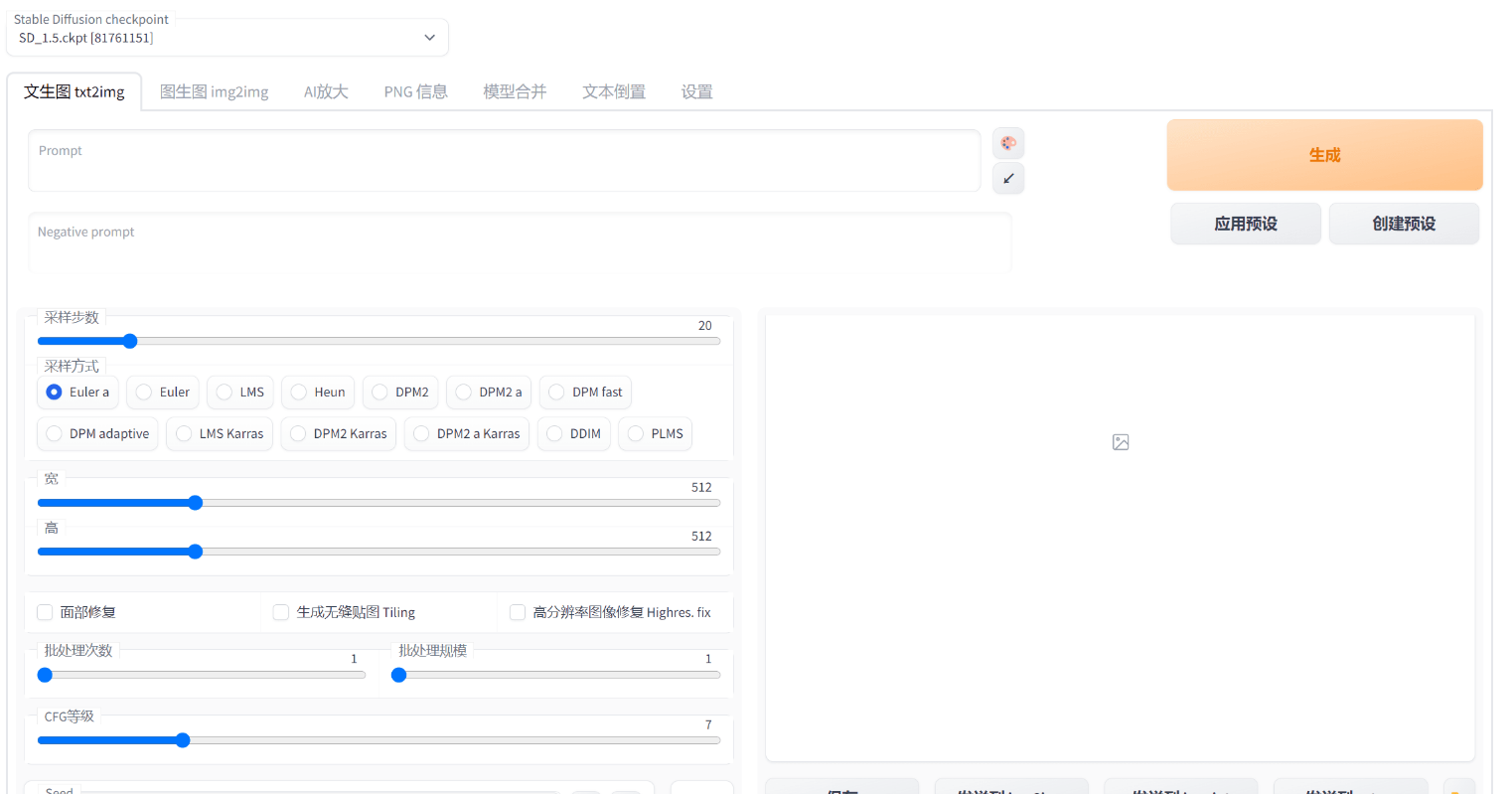Click the image placeholder icon in preview area
This screenshot has height=794, width=1512.
click(x=1121, y=441)
